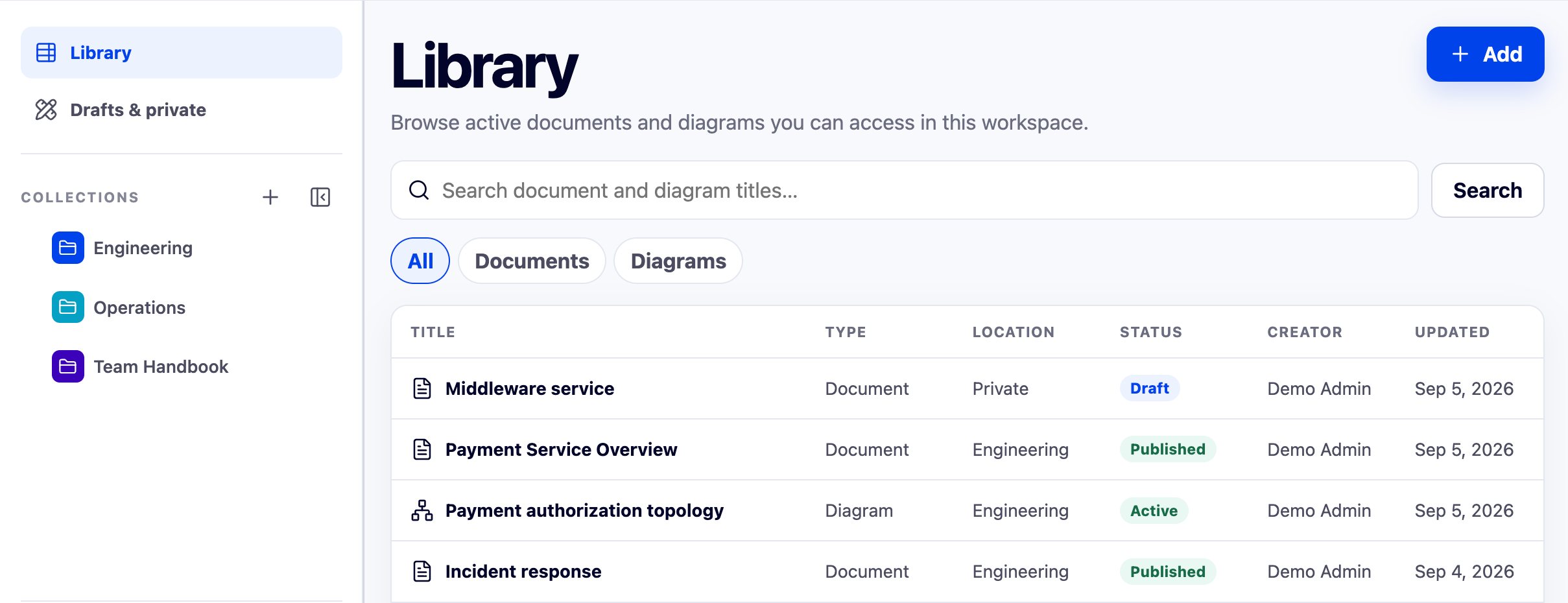The width and height of the screenshot is (1568, 603).
Task: Add a new collection with the plus icon
Action: click(270, 197)
